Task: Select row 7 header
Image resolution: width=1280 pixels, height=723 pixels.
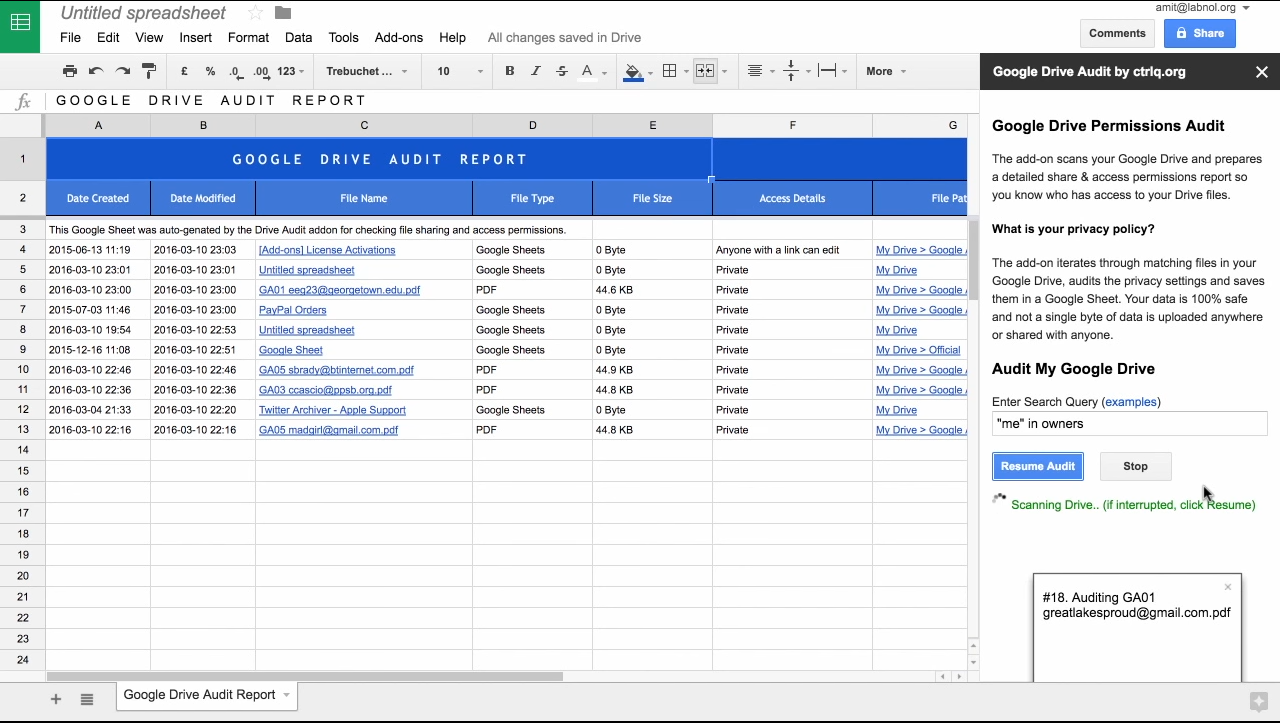Action: click(22, 310)
